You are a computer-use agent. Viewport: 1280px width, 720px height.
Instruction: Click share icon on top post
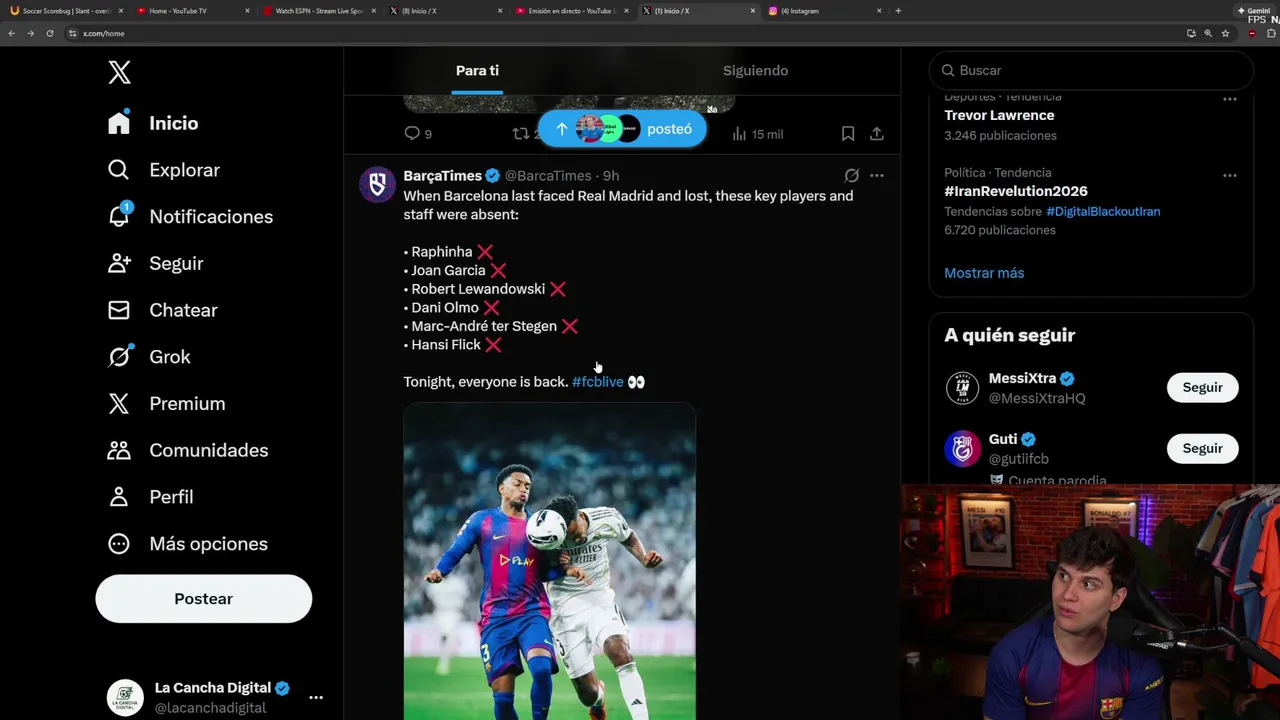click(x=876, y=133)
